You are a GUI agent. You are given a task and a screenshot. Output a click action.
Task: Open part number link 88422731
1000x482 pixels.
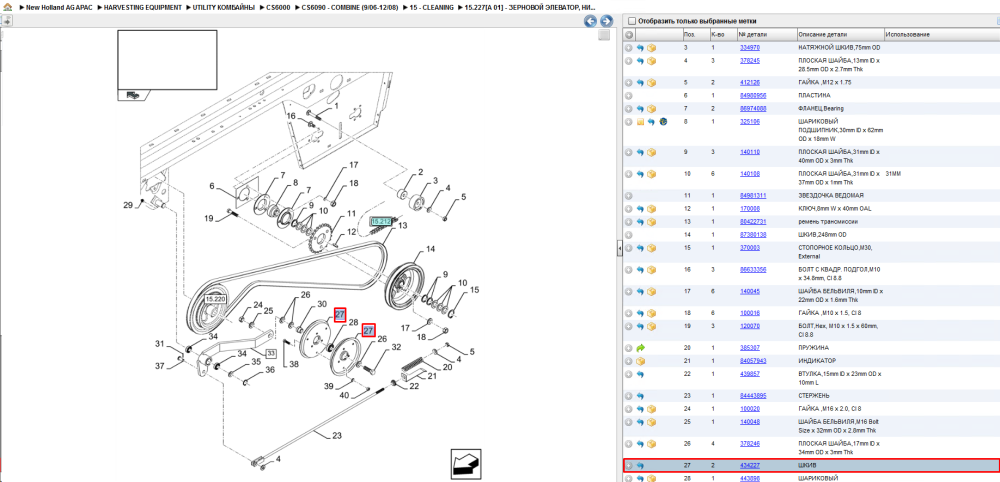753,222
